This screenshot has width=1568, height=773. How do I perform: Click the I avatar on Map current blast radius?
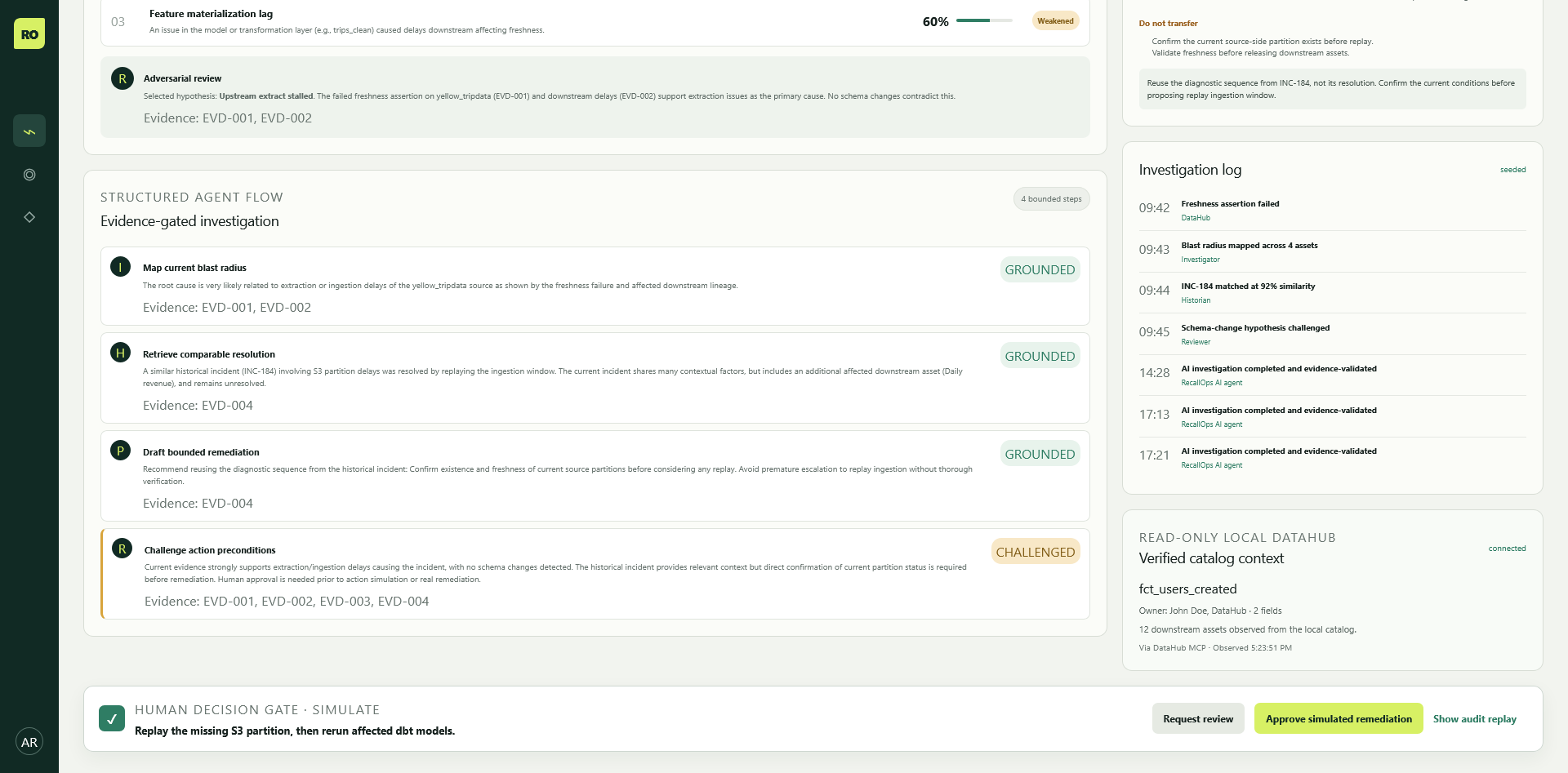121,267
